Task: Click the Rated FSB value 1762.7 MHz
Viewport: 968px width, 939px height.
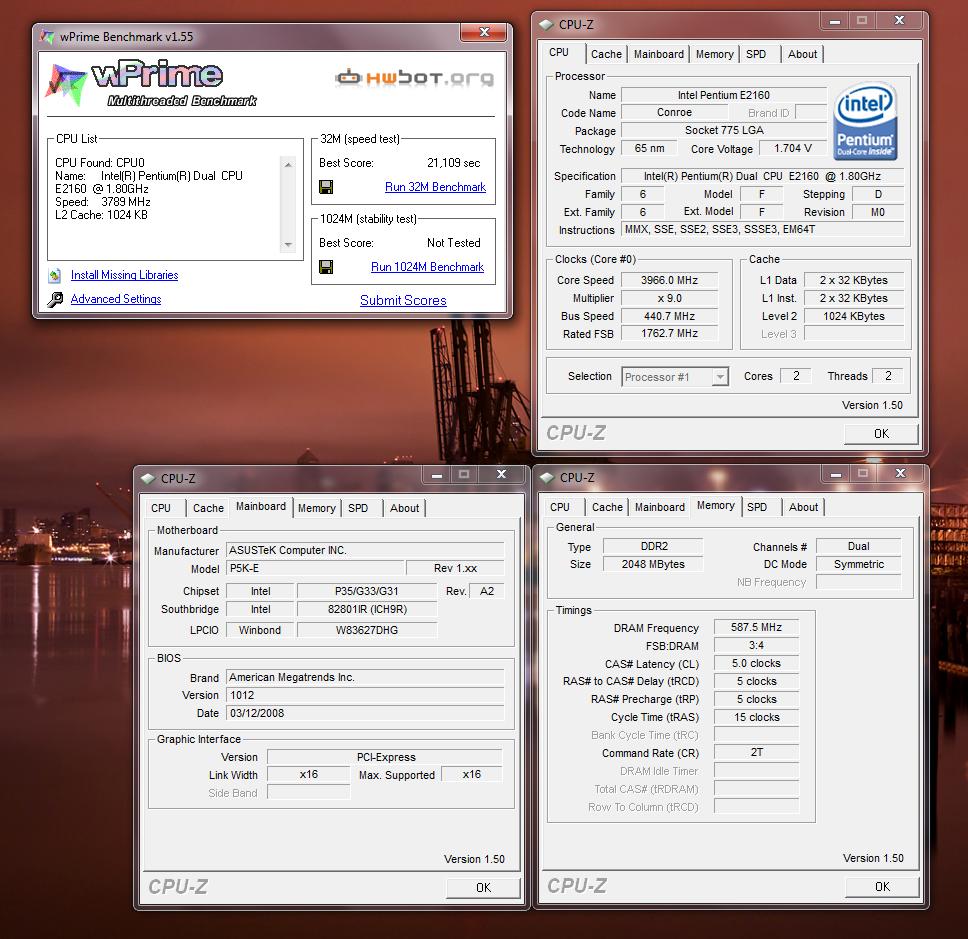Action: [669, 333]
